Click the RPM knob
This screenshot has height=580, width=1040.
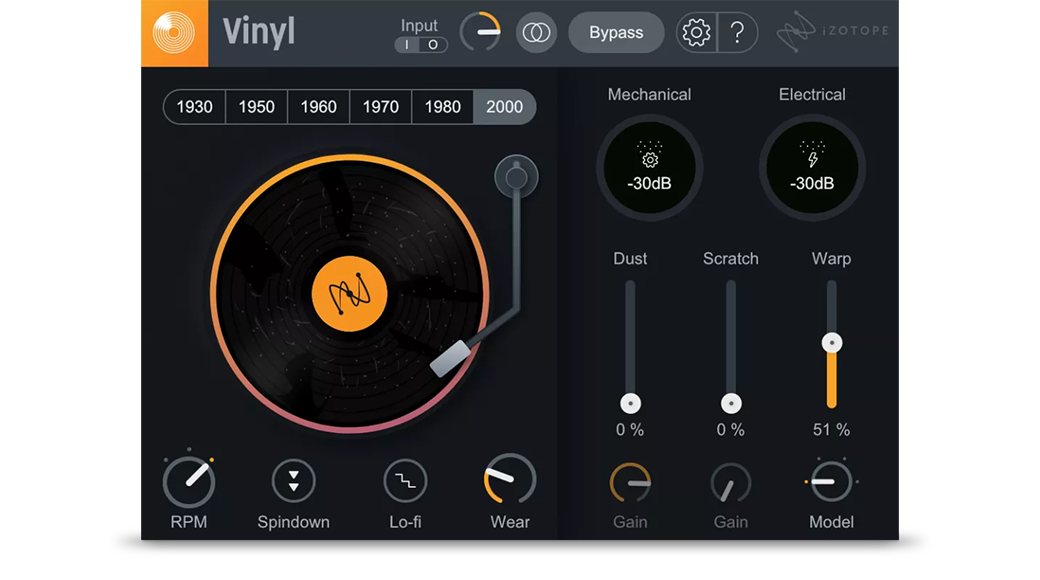click(x=189, y=482)
